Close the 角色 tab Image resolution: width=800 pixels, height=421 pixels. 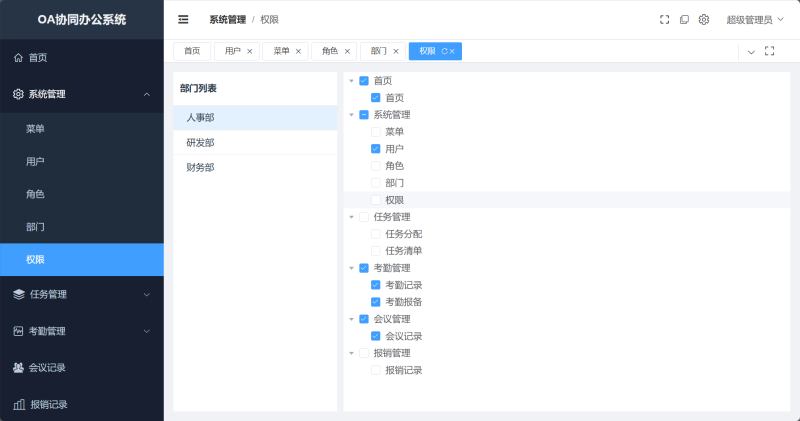pos(347,51)
